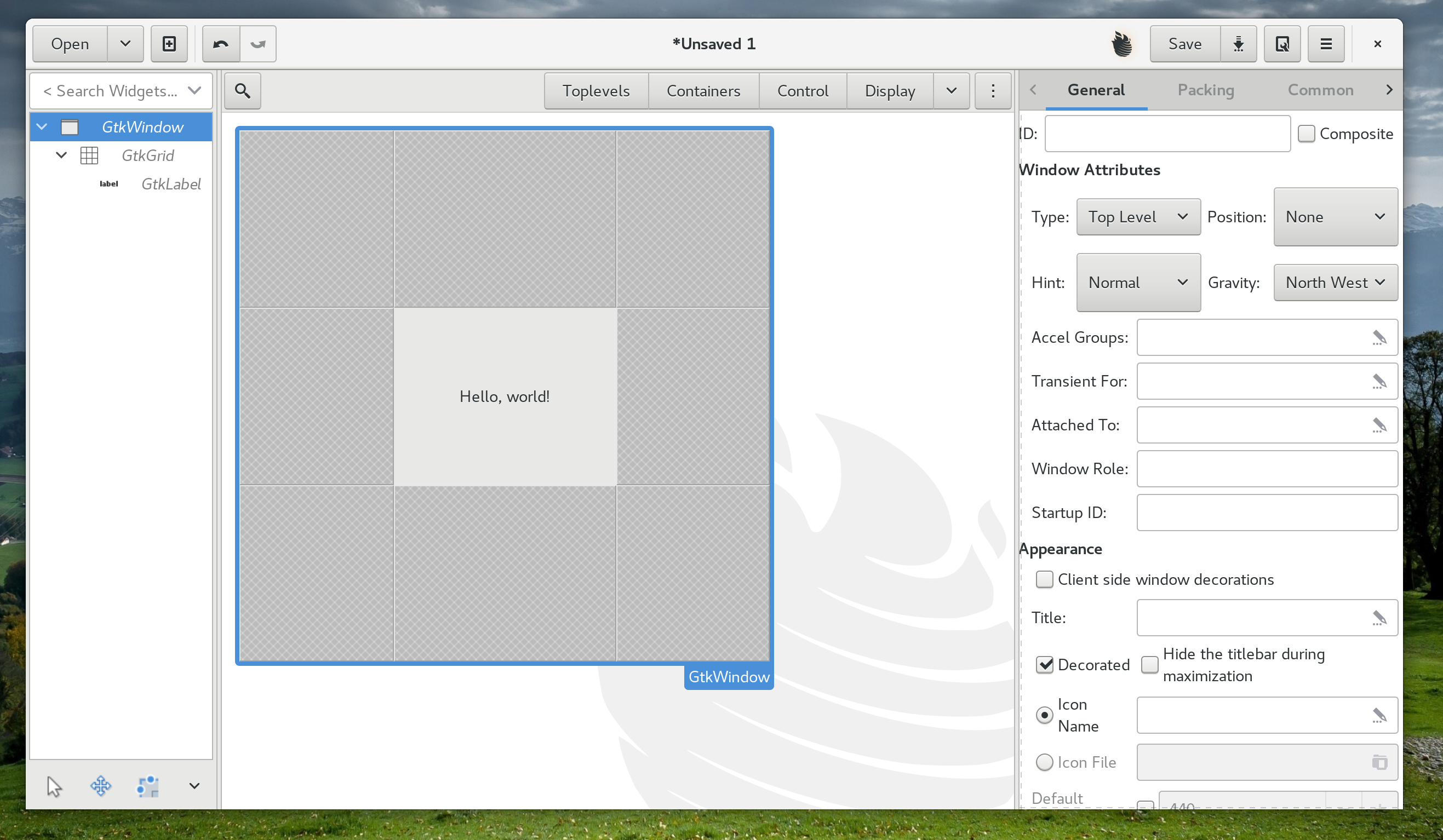1443x840 pixels.
Task: Open the widget groups dropdown after Display
Action: [951, 90]
